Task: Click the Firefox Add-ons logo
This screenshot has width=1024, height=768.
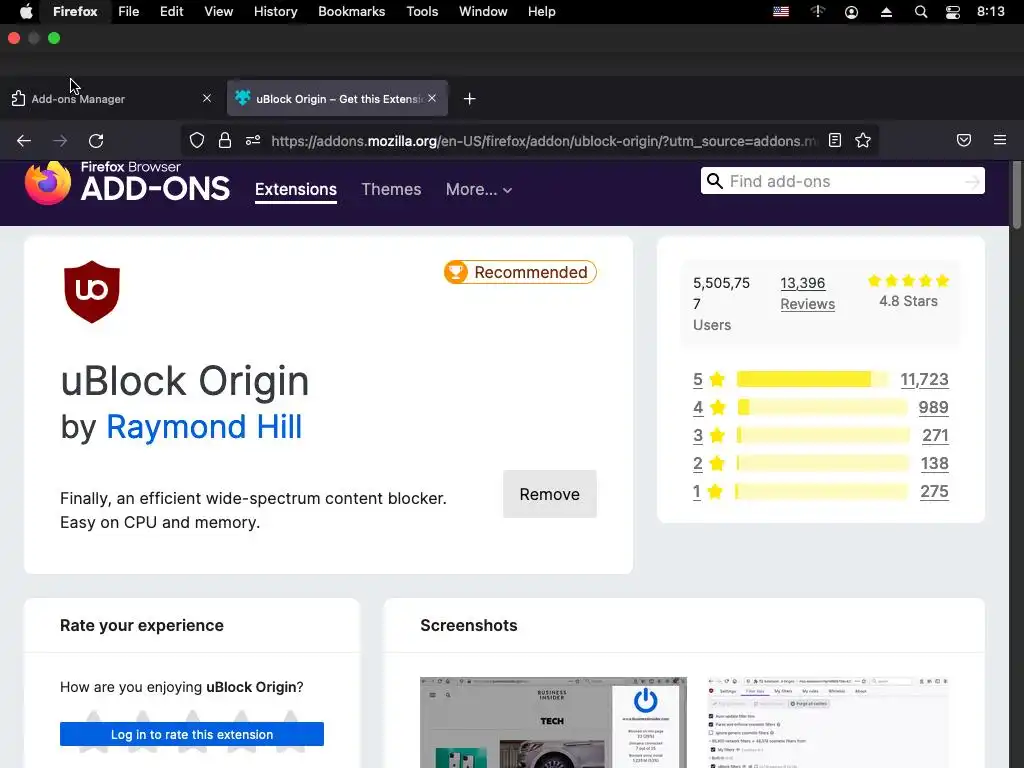Action: tap(127, 183)
